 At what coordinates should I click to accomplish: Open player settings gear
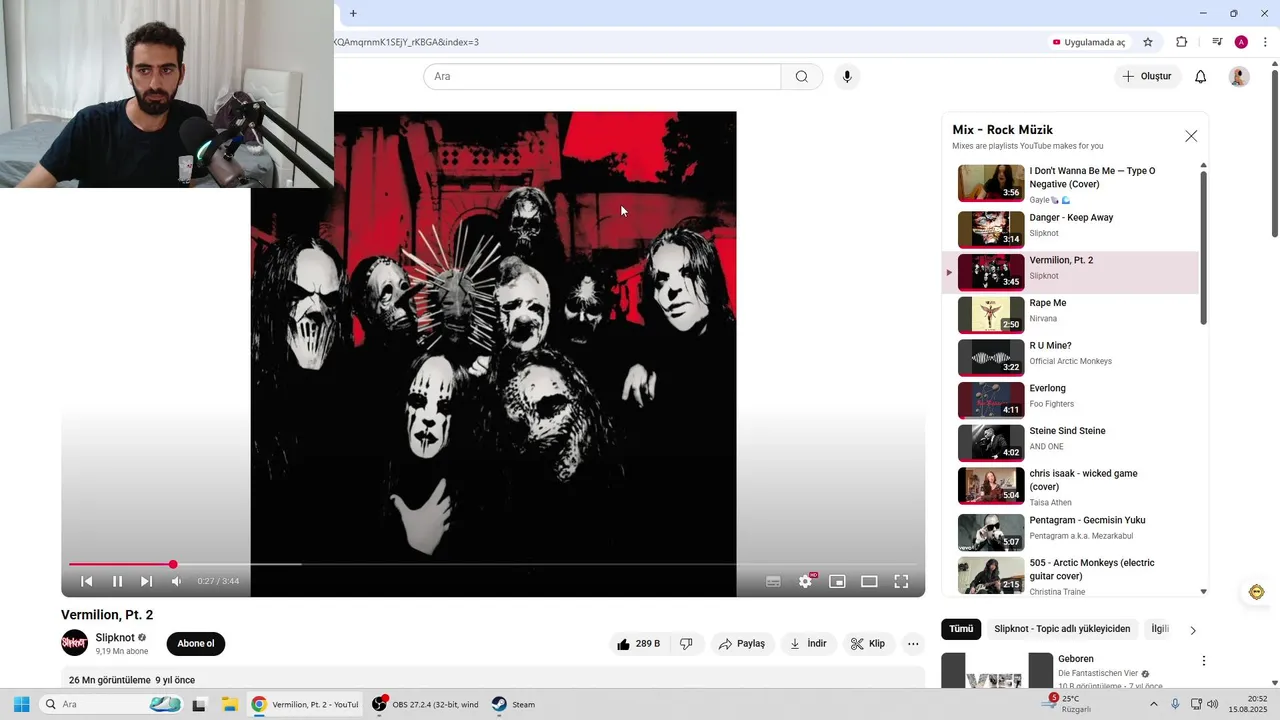tap(805, 581)
